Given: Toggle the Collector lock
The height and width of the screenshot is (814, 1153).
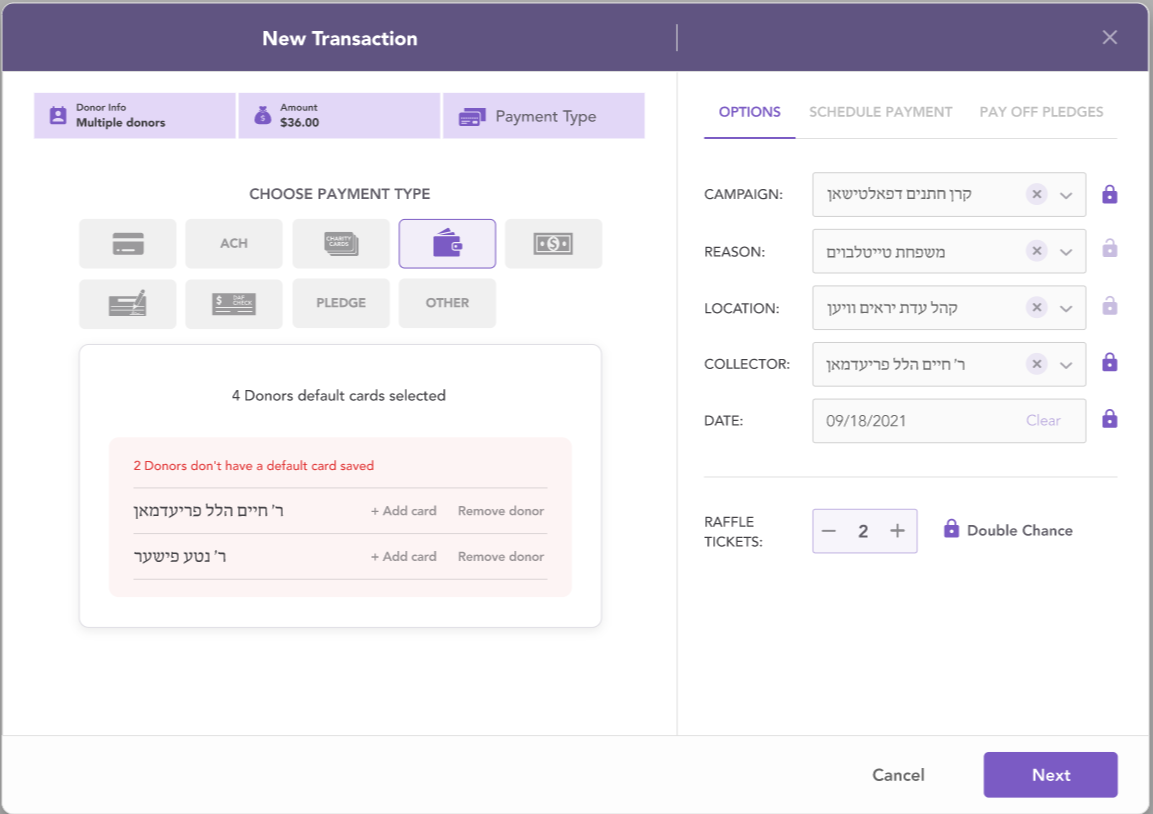Looking at the screenshot, I should click(x=1110, y=362).
